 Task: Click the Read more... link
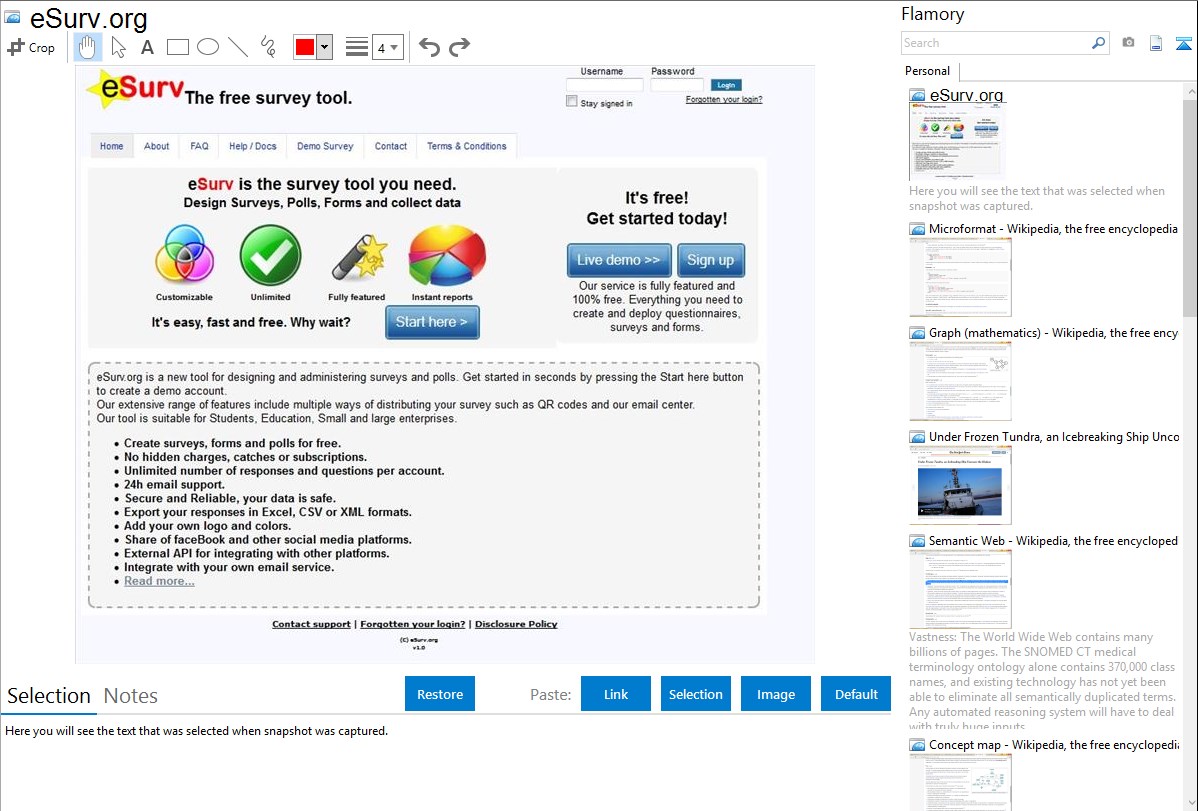(x=159, y=581)
